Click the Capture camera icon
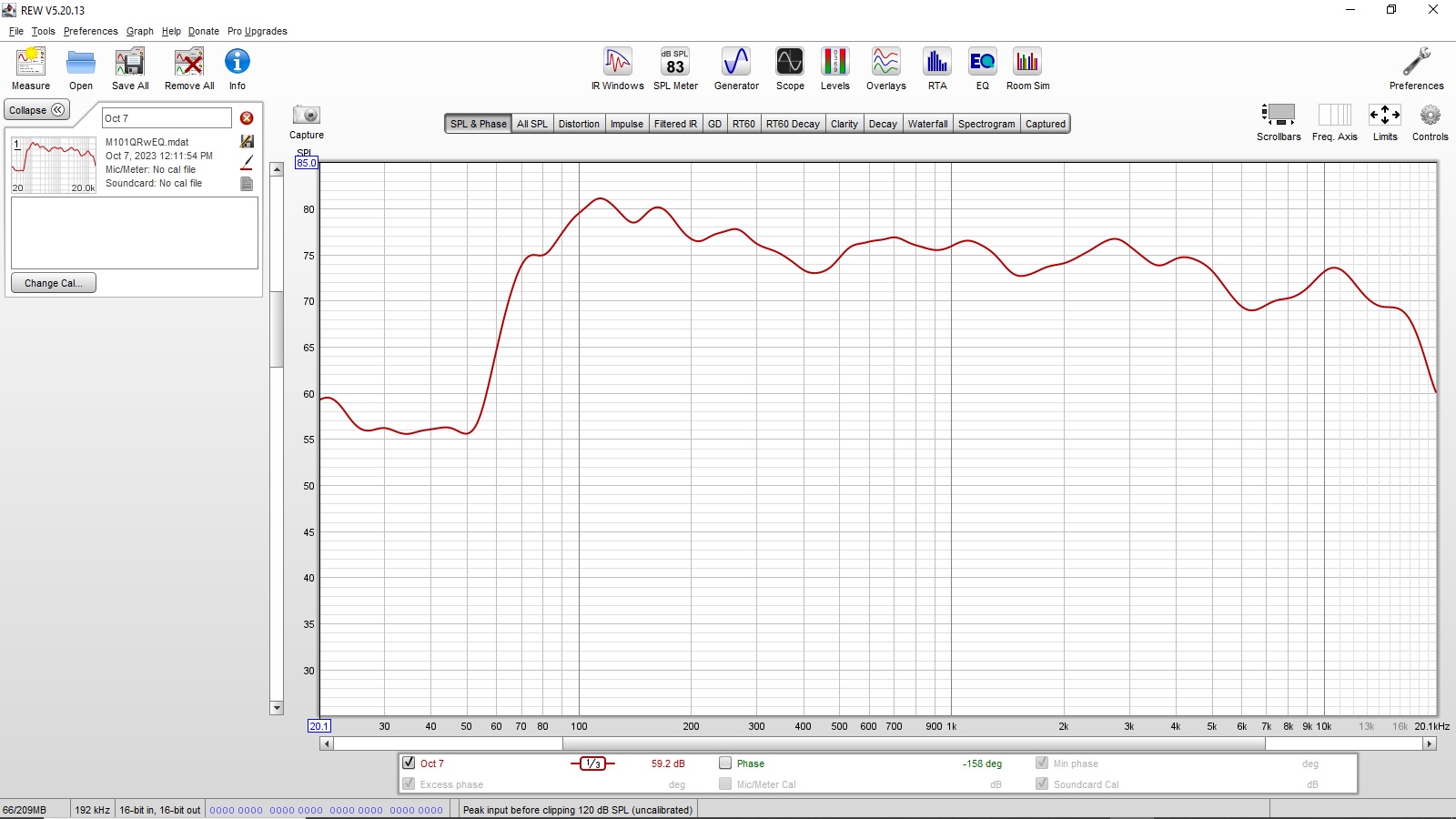Viewport: 1456px width, 819px height. (307, 116)
